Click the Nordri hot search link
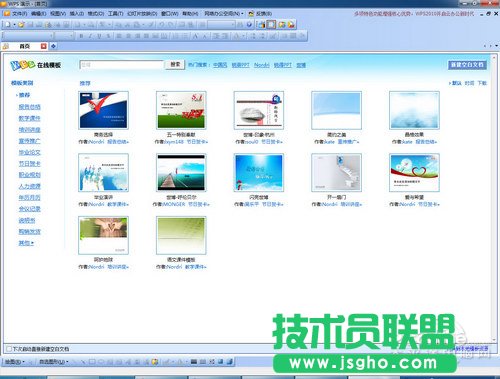This screenshot has width=500, height=379. pyautogui.click(x=261, y=65)
